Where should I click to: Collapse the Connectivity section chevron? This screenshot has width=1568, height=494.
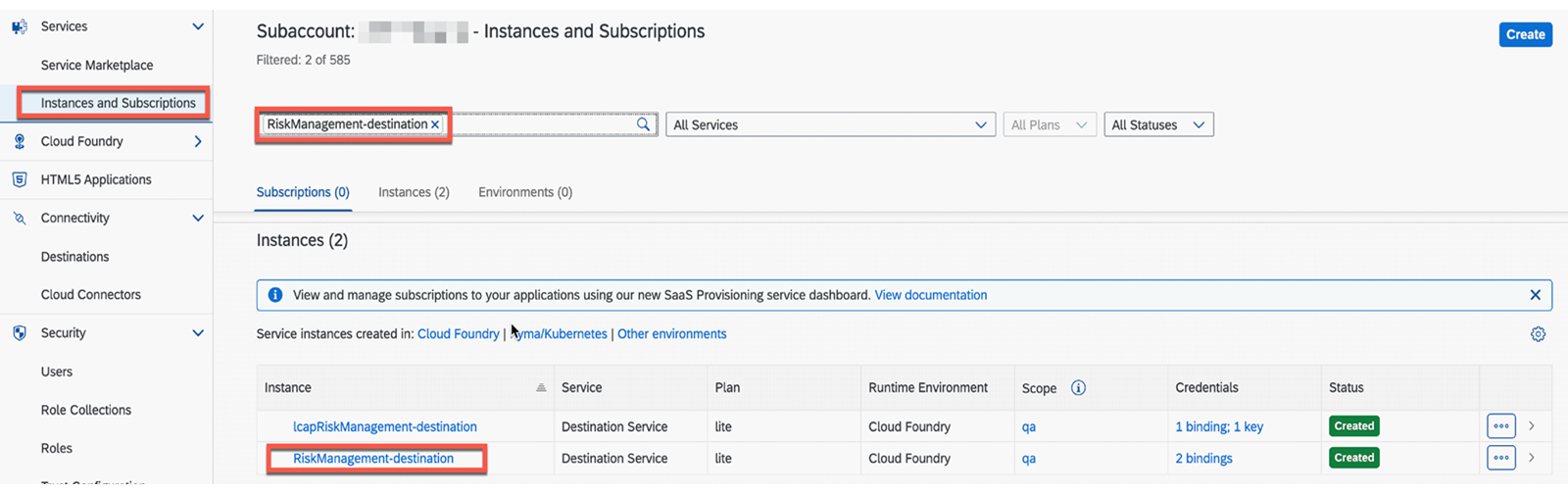tap(198, 218)
